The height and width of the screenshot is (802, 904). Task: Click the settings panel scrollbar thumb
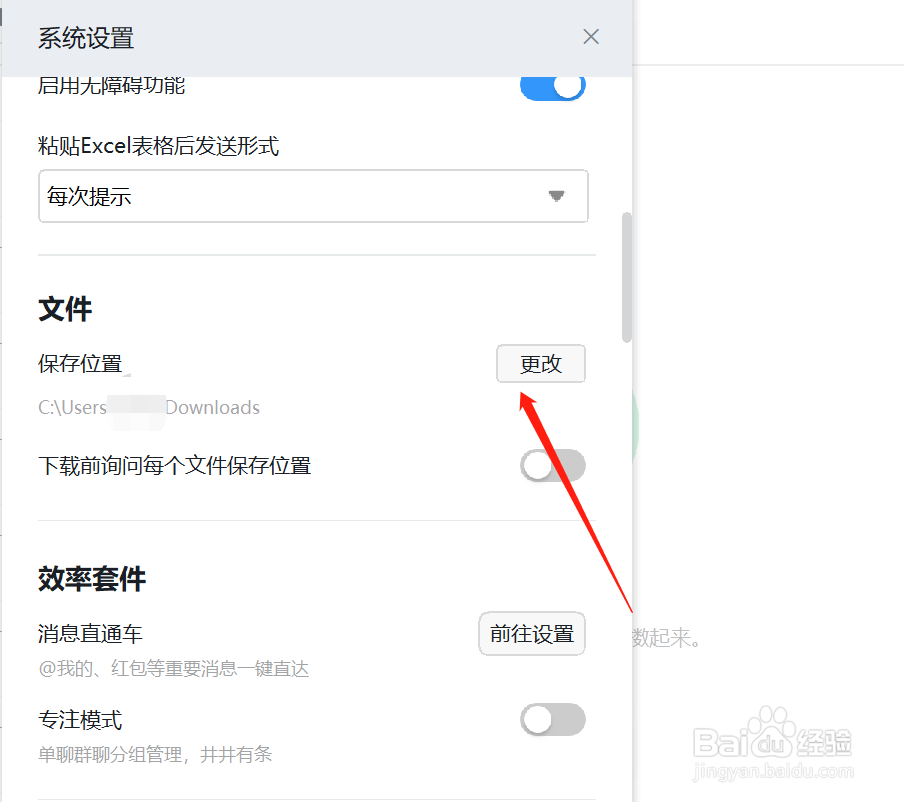click(627, 277)
